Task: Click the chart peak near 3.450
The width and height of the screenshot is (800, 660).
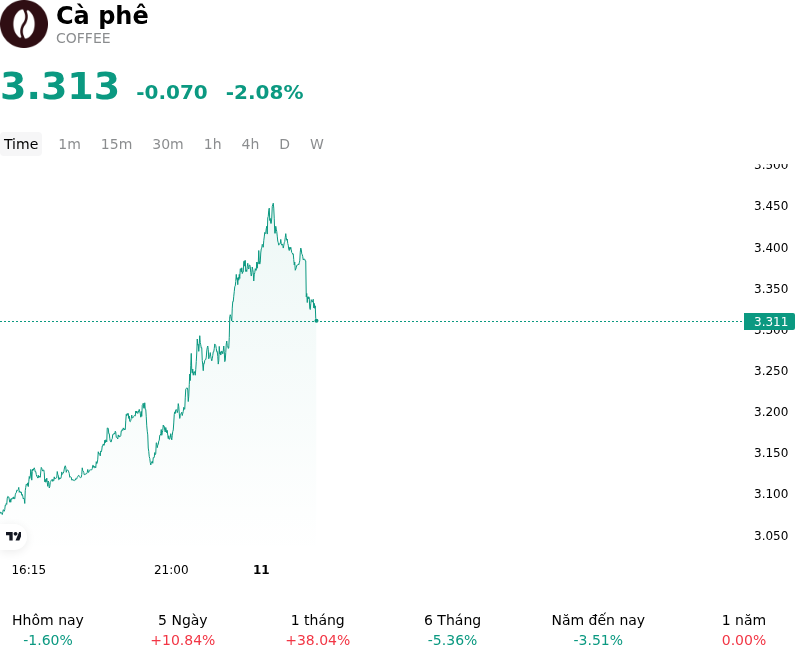Action: (273, 204)
